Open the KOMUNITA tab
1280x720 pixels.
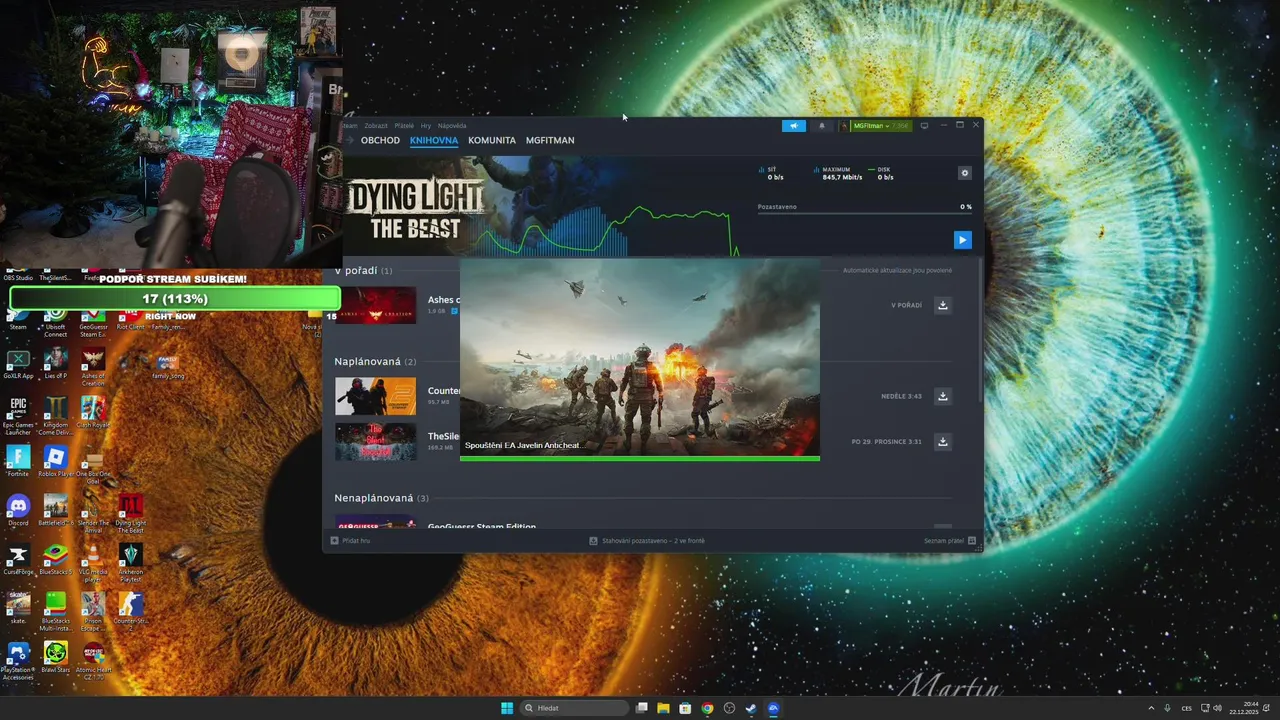[492, 140]
